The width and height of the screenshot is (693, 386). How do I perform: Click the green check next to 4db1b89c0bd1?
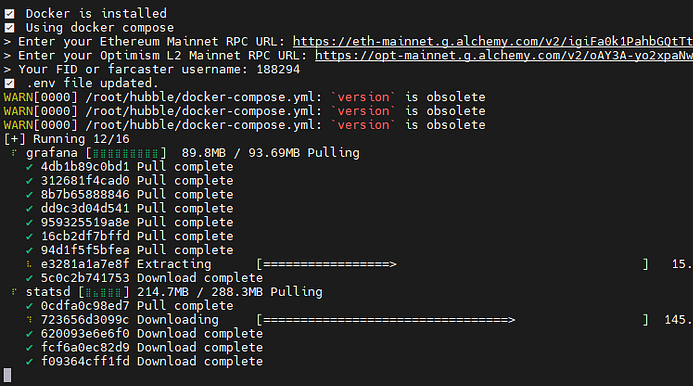point(30,167)
